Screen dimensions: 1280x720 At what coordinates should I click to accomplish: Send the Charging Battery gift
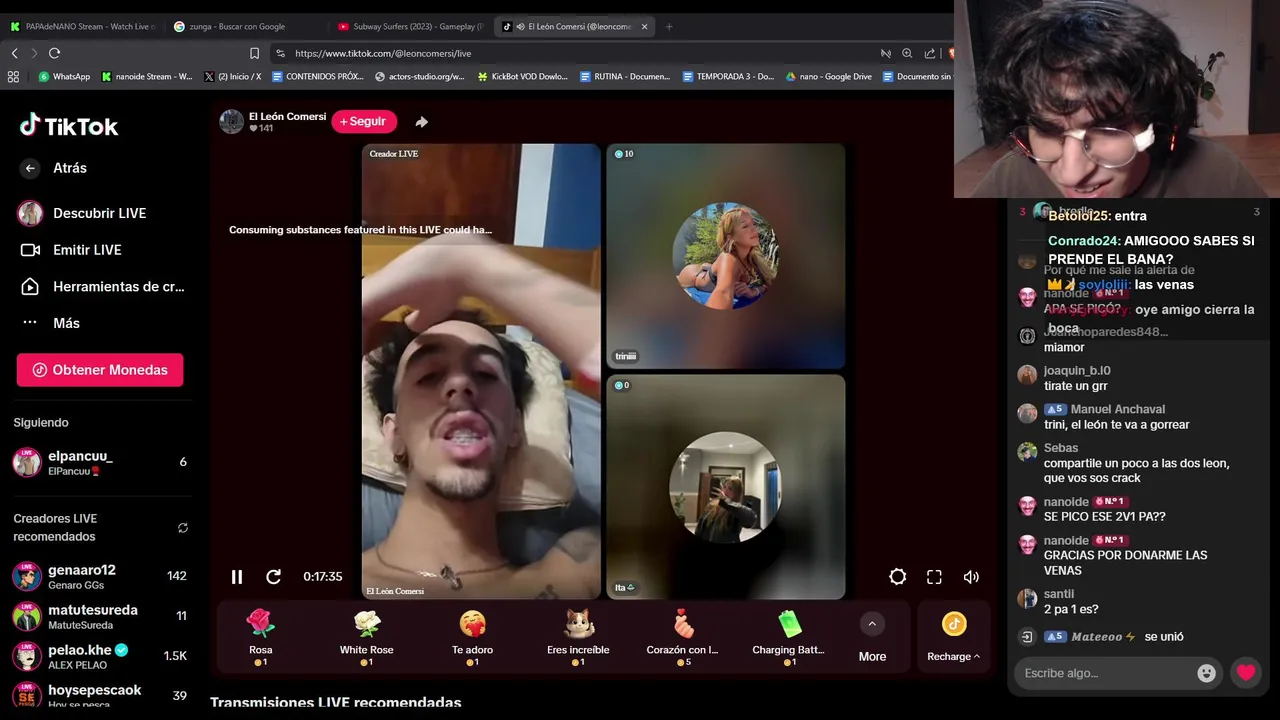click(789, 637)
